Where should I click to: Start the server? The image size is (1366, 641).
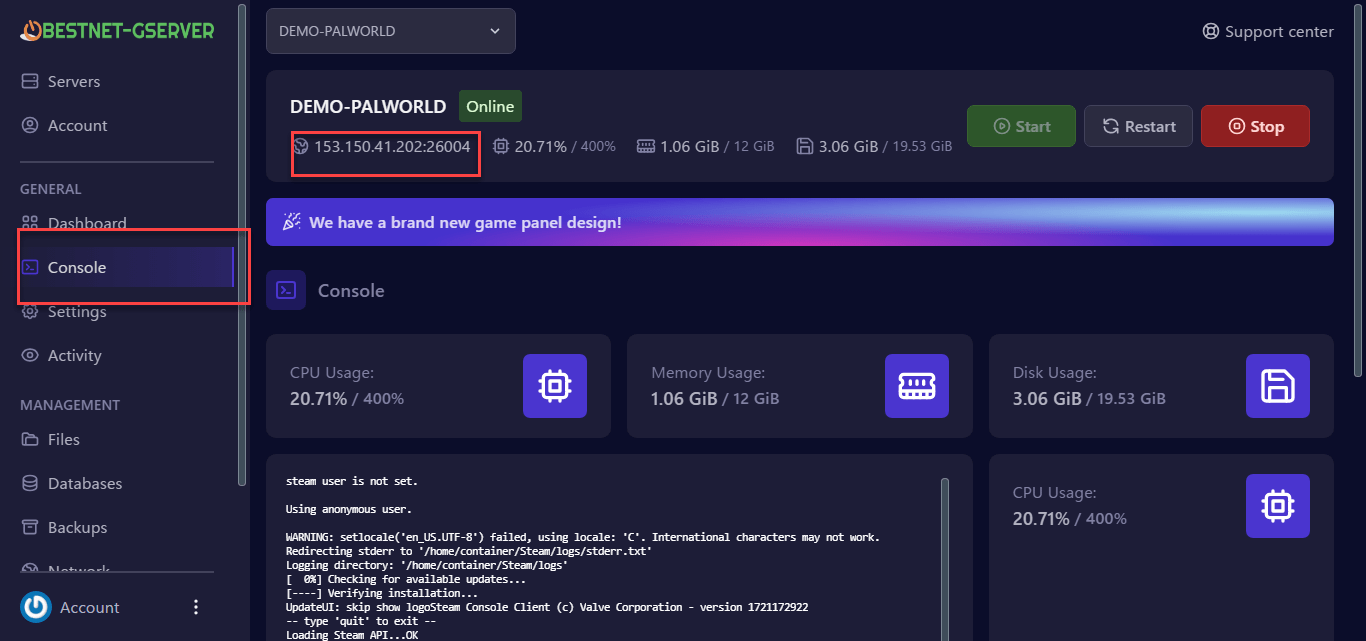tap(1021, 126)
